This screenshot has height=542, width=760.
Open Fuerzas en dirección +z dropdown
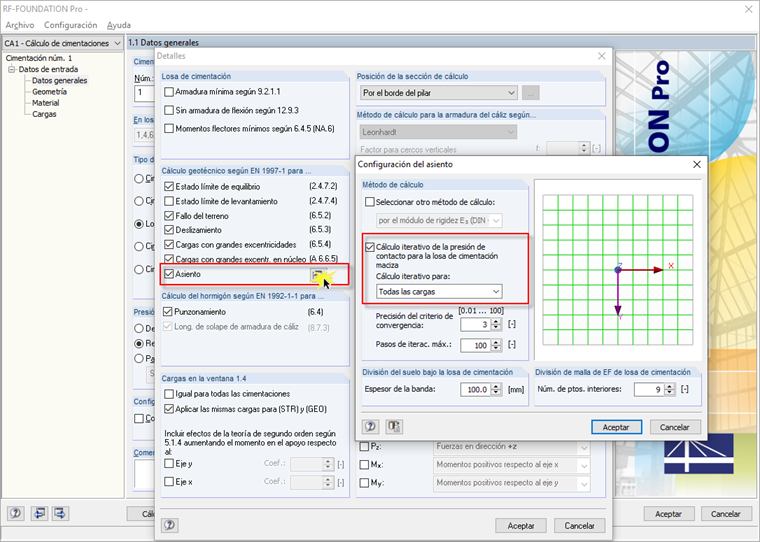[x=511, y=447]
